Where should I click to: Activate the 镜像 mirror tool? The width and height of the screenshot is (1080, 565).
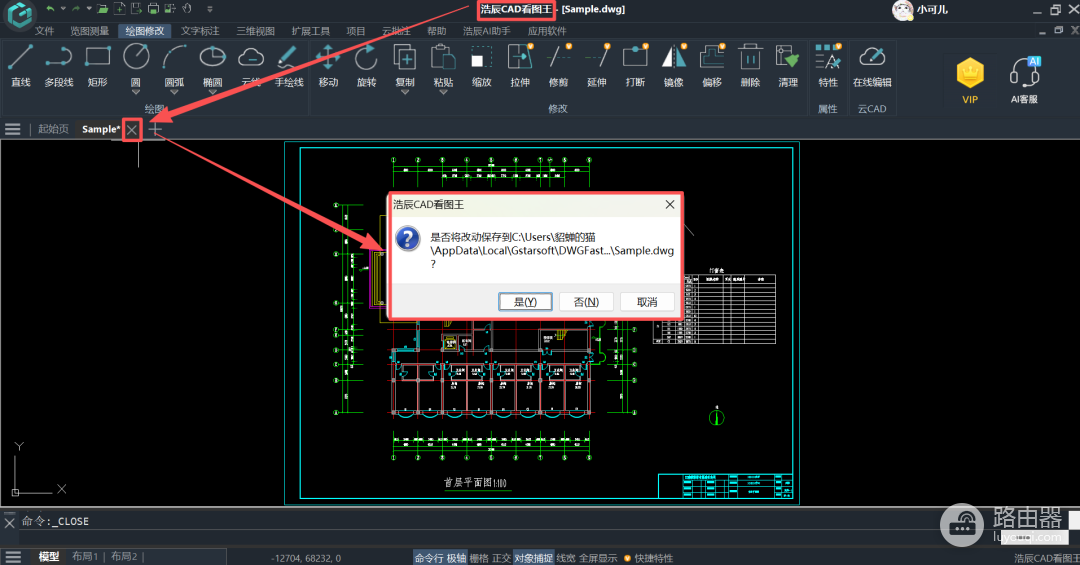674,66
